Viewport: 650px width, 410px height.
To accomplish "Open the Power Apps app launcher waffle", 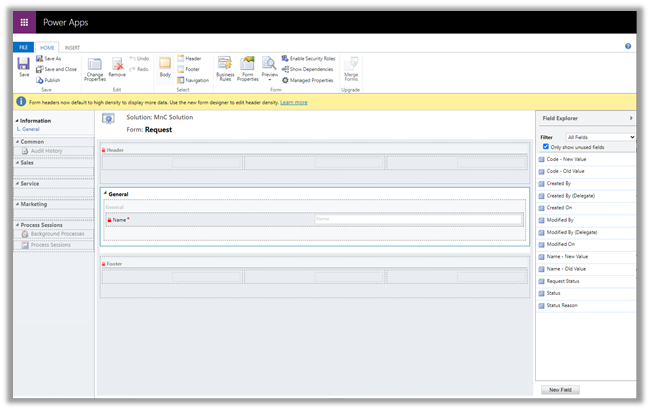I will click(24, 21).
